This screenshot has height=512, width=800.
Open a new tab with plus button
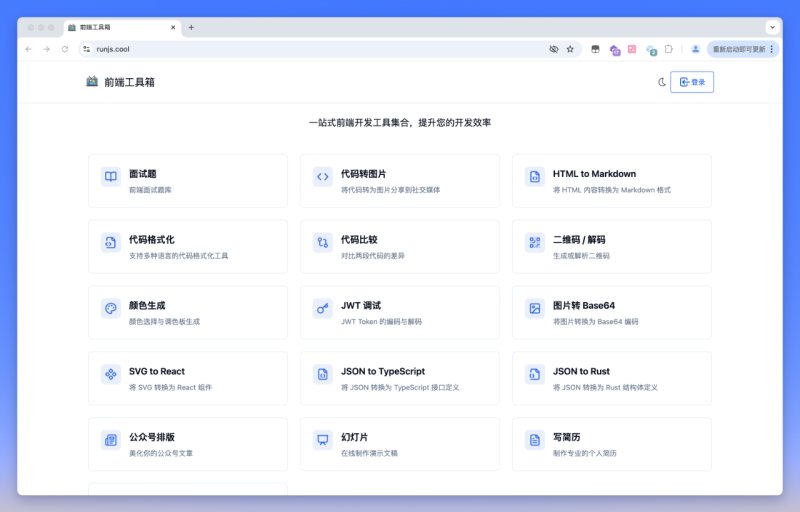(191, 28)
